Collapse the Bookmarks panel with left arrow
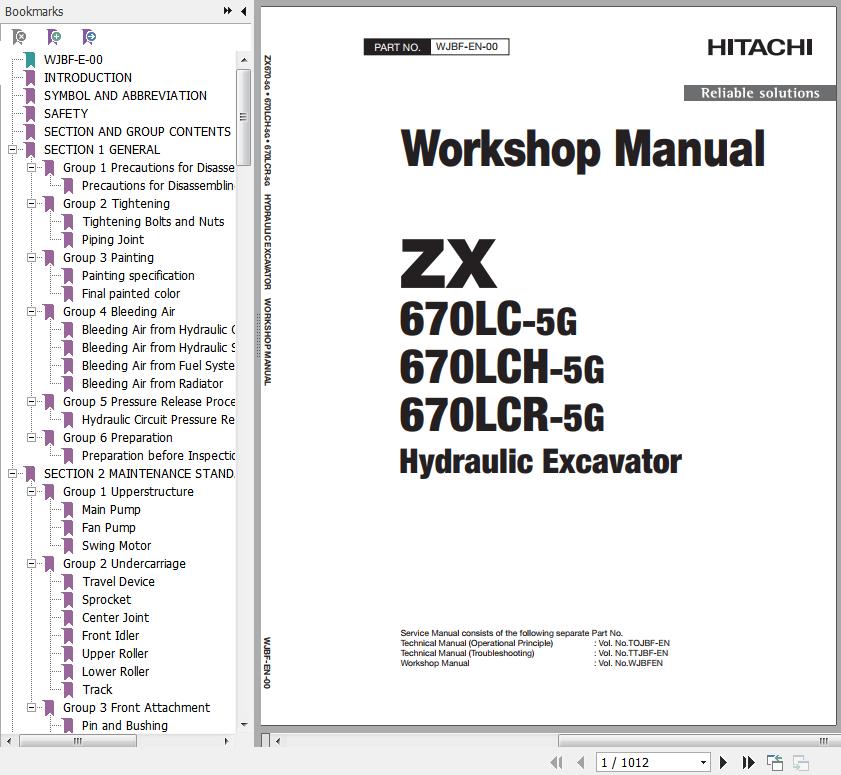 (x=244, y=11)
